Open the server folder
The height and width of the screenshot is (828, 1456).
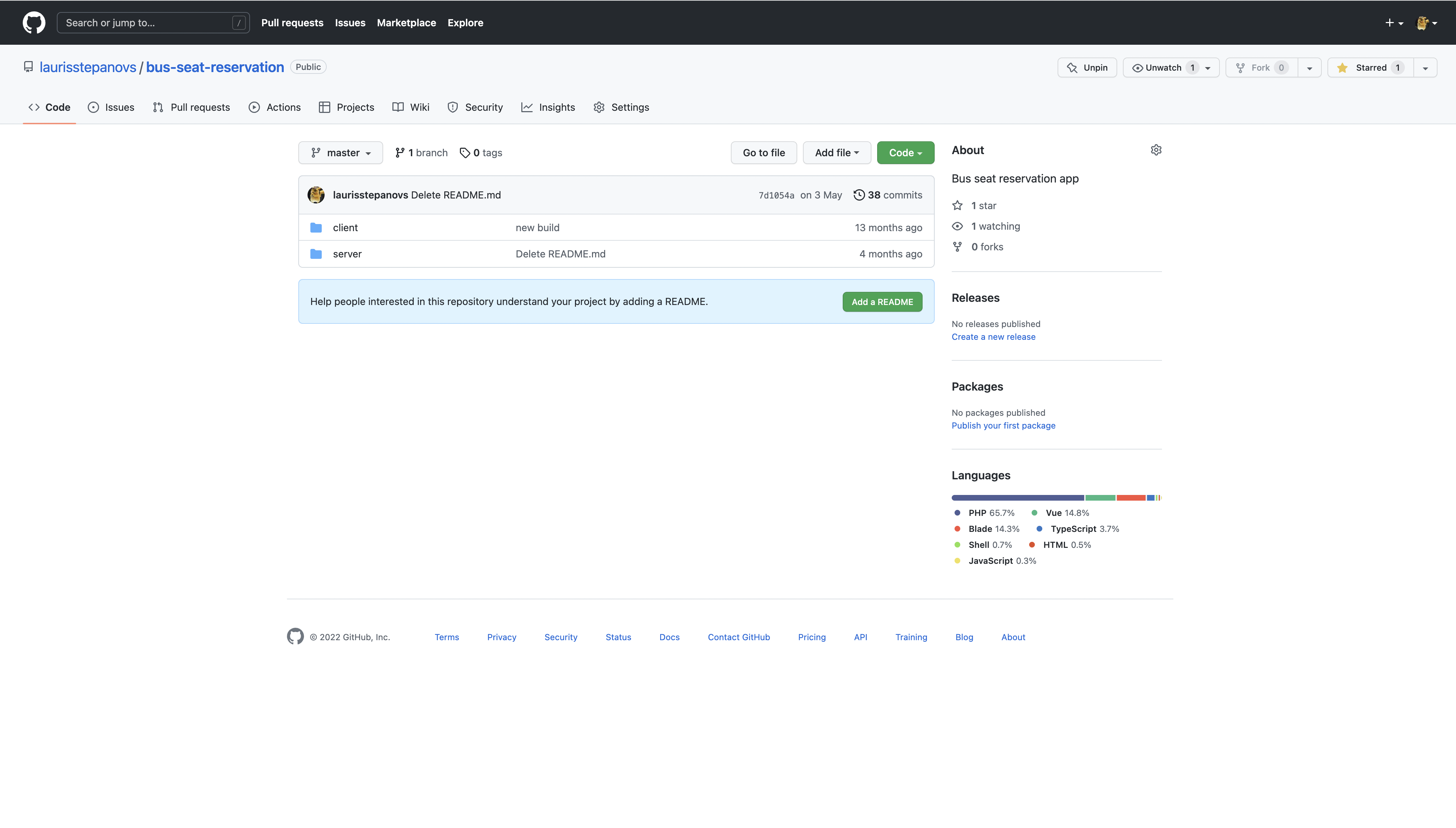pos(348,254)
